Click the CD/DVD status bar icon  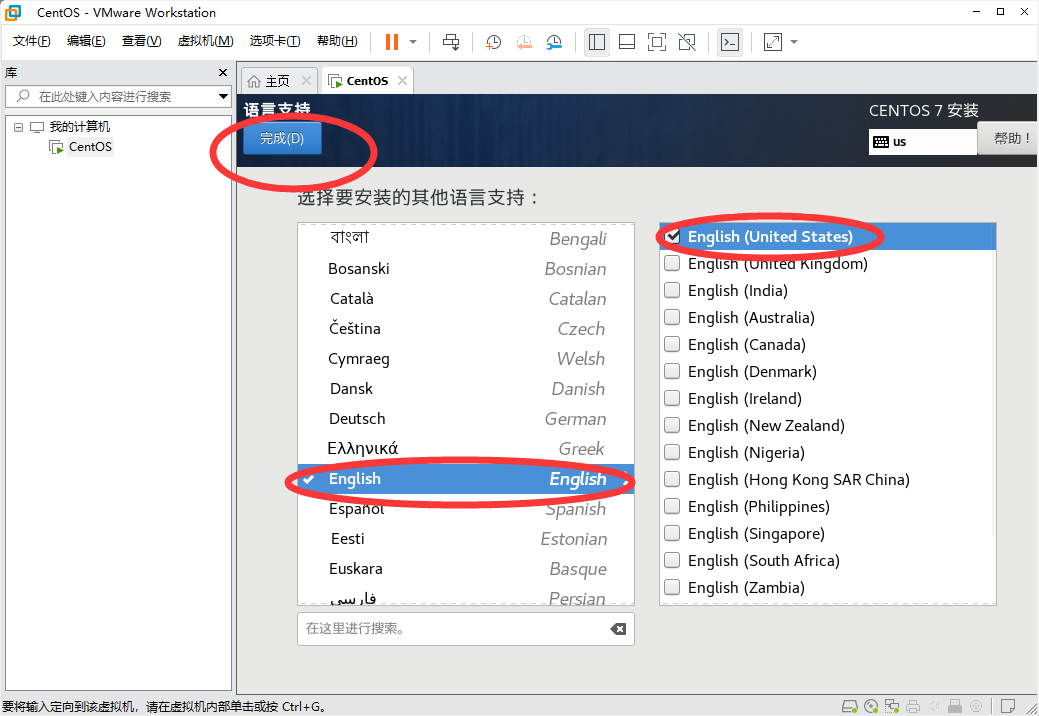[871, 706]
